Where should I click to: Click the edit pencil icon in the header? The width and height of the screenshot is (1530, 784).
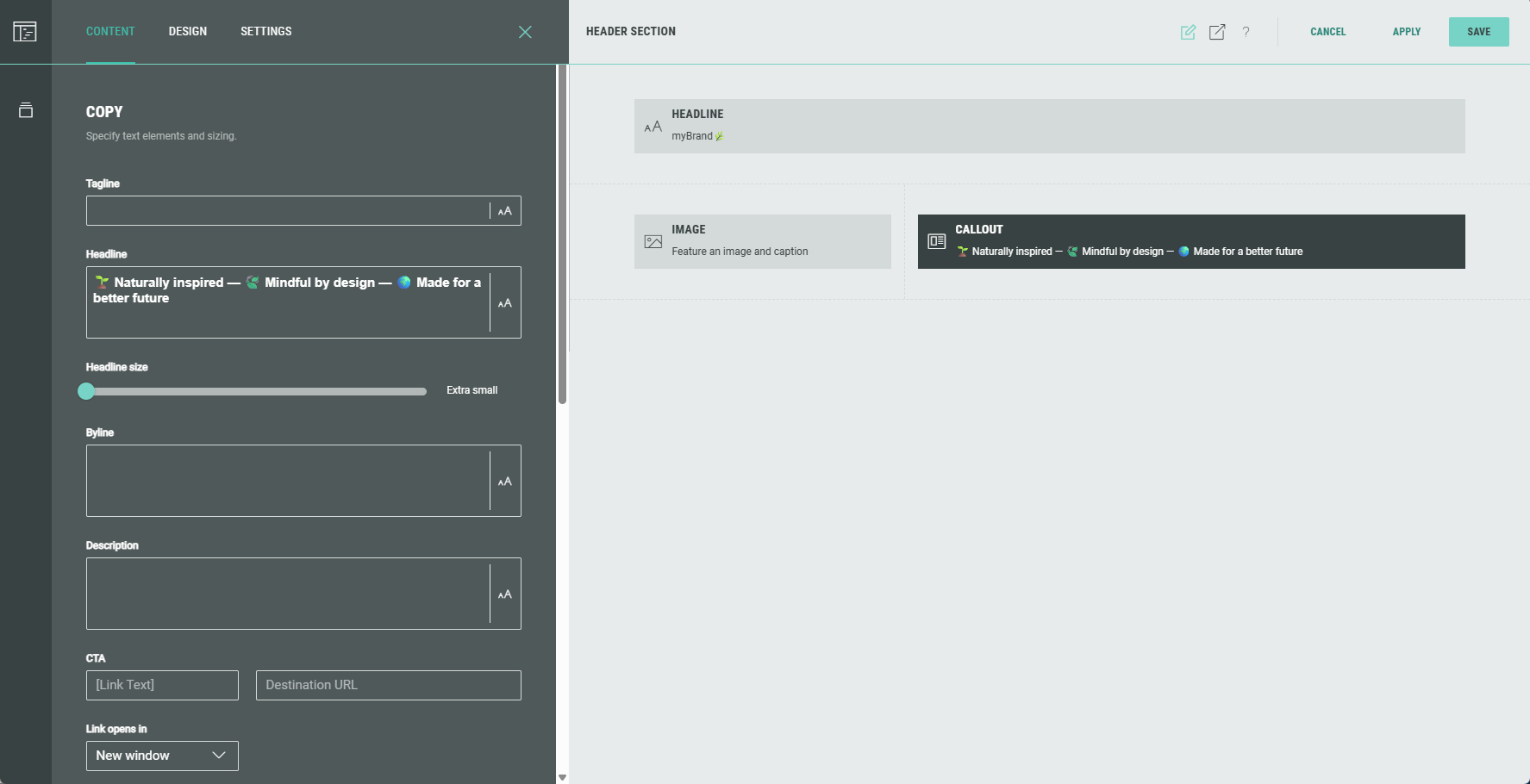pyautogui.click(x=1188, y=32)
